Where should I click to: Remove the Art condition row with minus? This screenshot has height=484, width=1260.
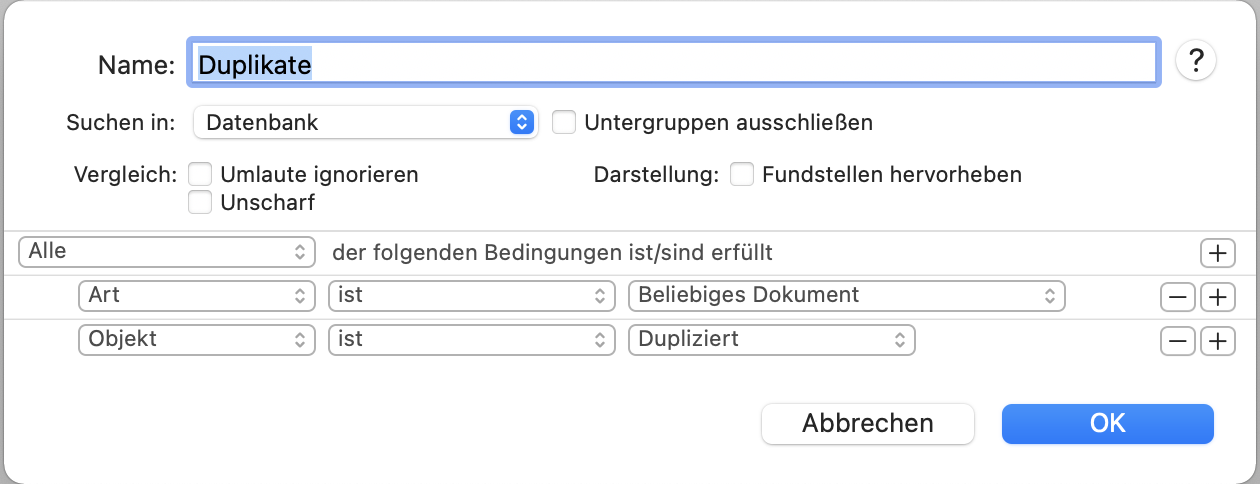1177,297
